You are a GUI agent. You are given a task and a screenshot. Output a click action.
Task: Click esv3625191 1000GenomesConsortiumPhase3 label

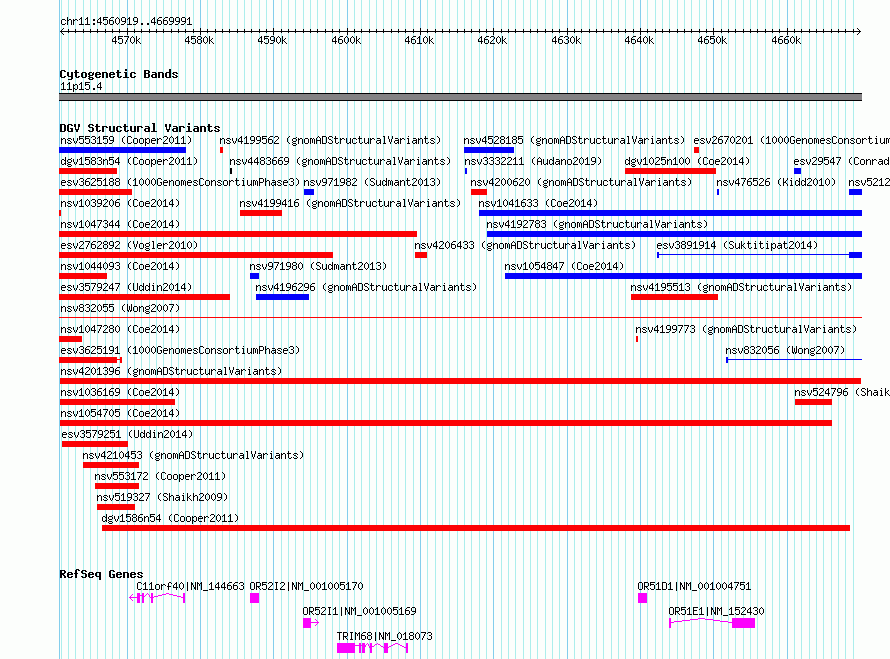coord(179,350)
